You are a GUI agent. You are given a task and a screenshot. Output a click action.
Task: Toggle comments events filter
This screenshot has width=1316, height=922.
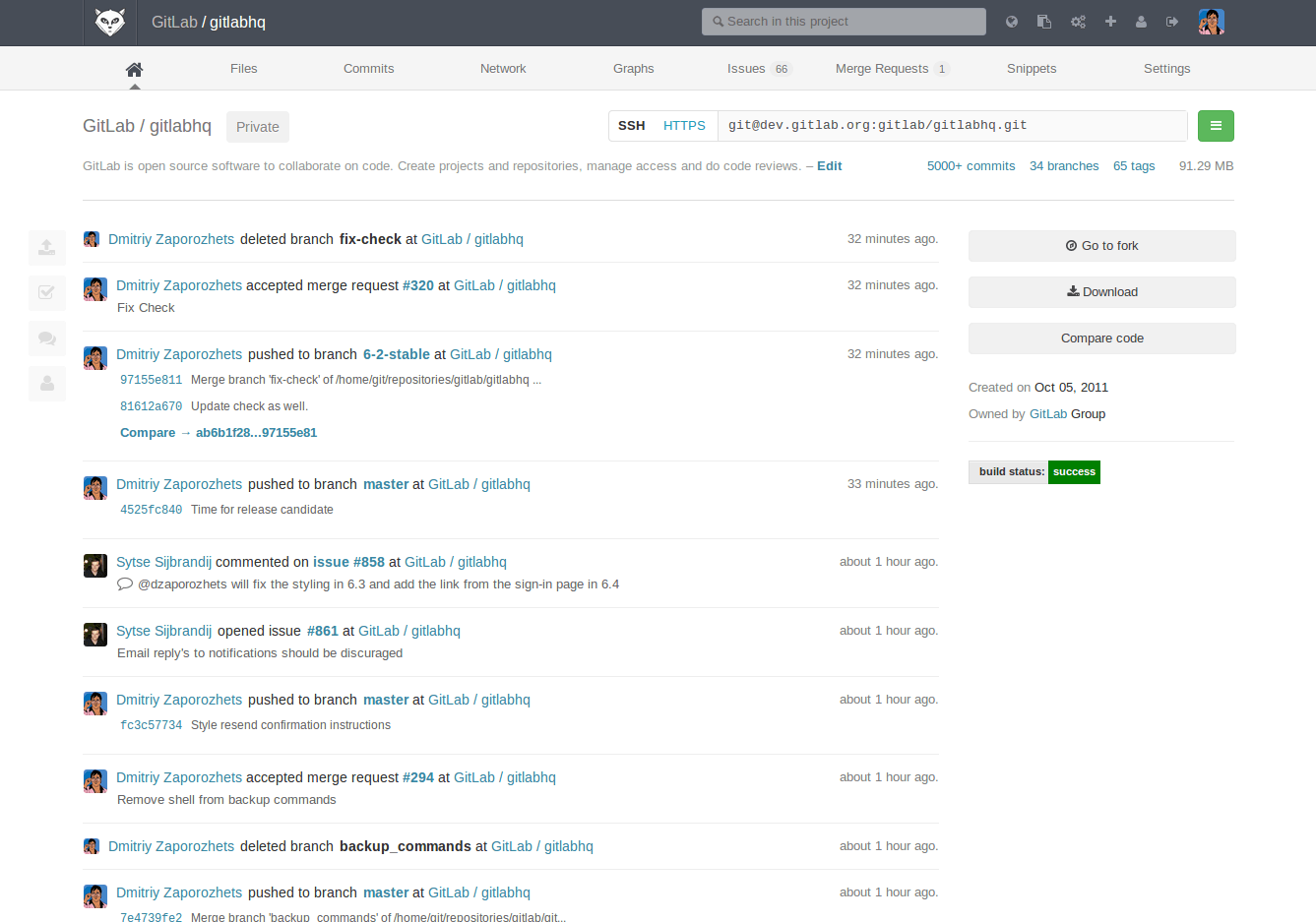(47, 338)
